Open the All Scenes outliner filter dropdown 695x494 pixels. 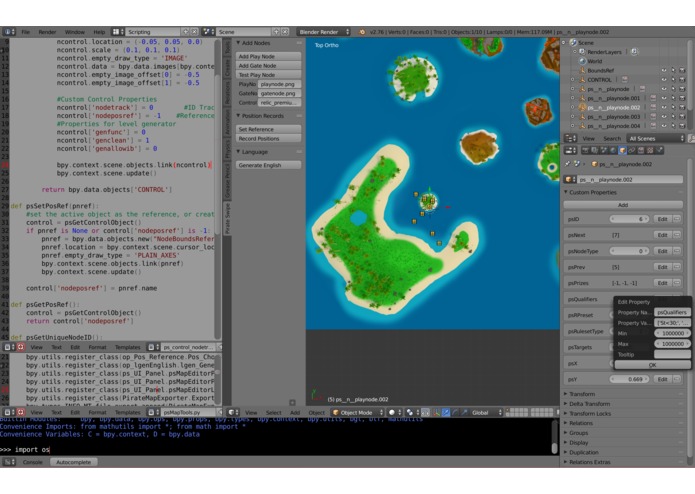(656, 139)
